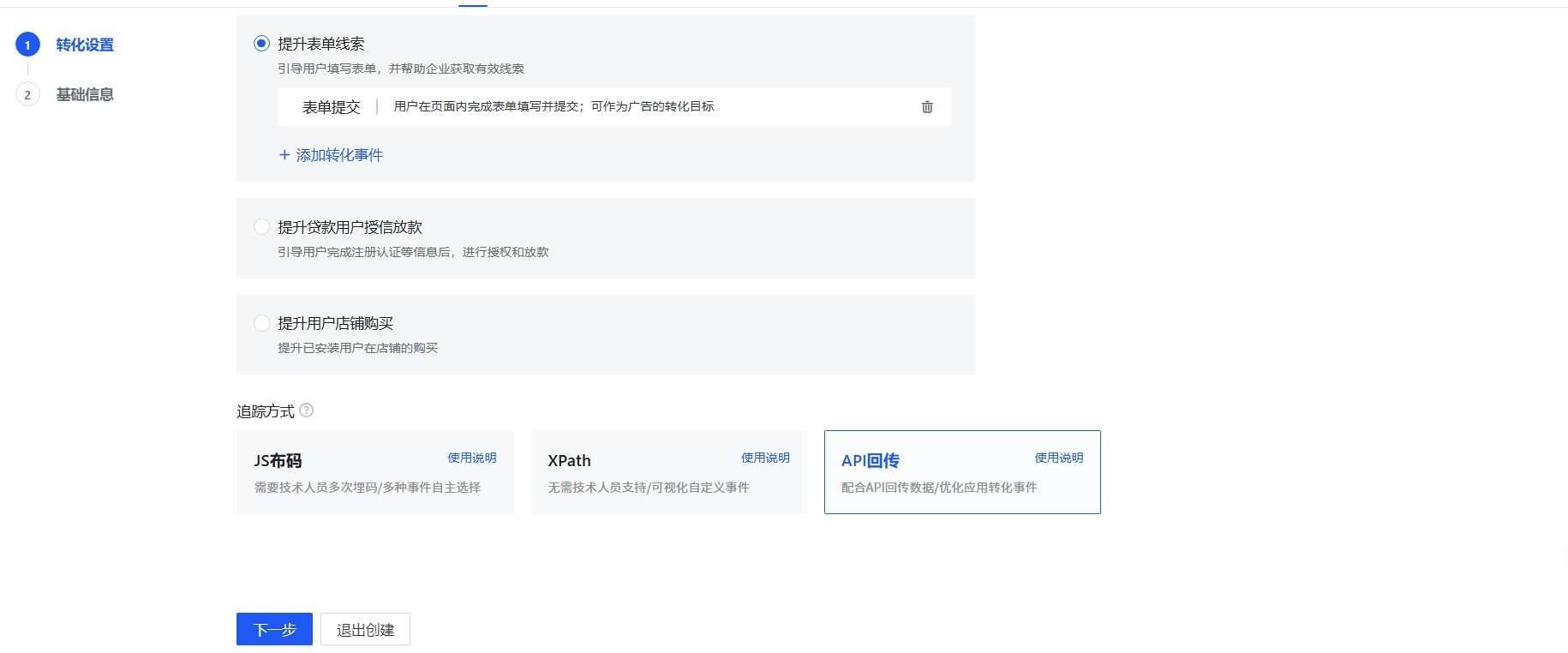Open the XPath 使用说明 link
The height and width of the screenshot is (653, 1568).
pyautogui.click(x=765, y=458)
